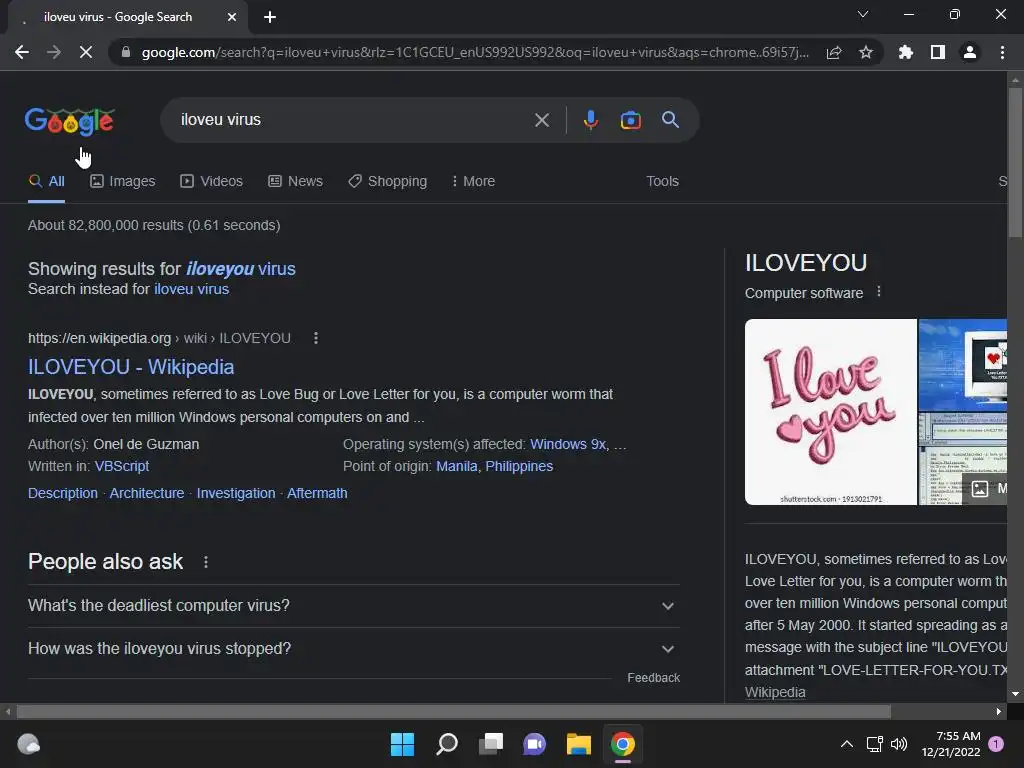Clear the search box text
Screen dimensions: 1024x768
[x=541, y=120]
